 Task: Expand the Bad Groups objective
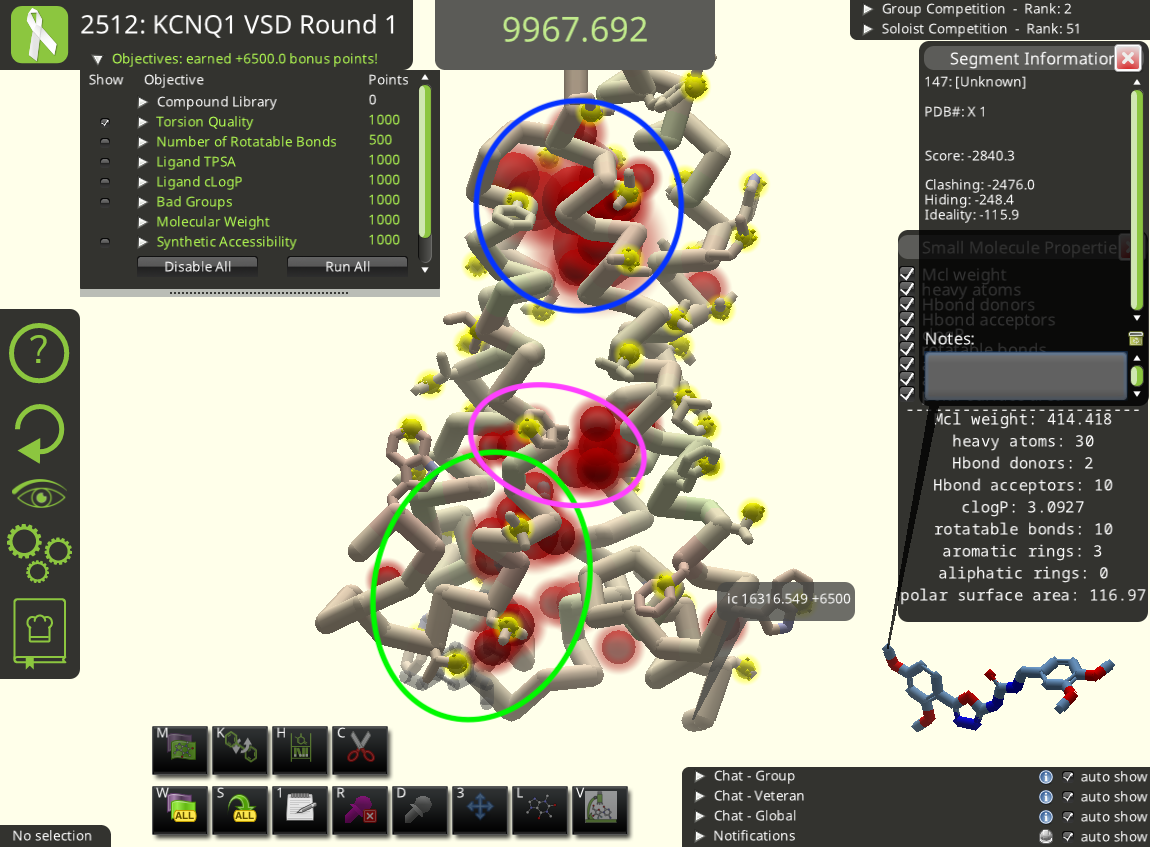[x=144, y=202]
